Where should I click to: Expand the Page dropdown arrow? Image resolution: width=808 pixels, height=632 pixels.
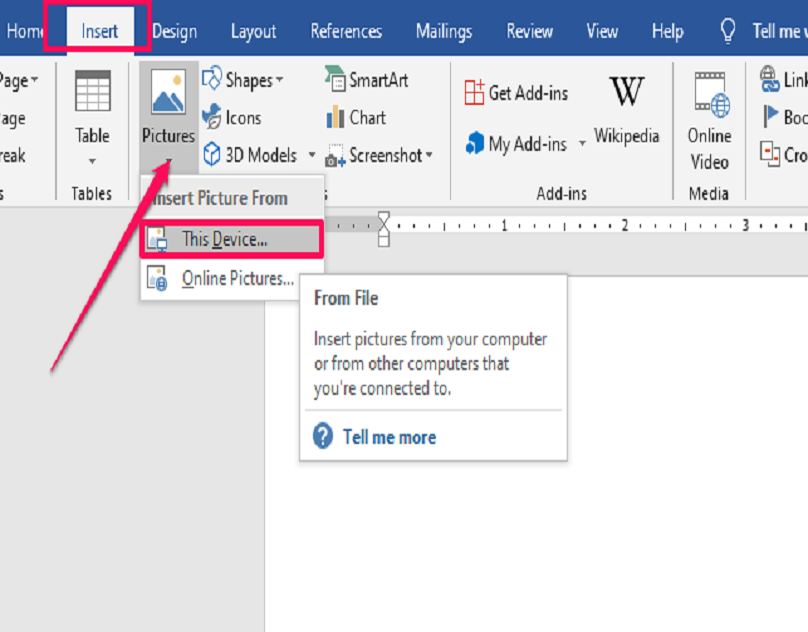point(34,80)
